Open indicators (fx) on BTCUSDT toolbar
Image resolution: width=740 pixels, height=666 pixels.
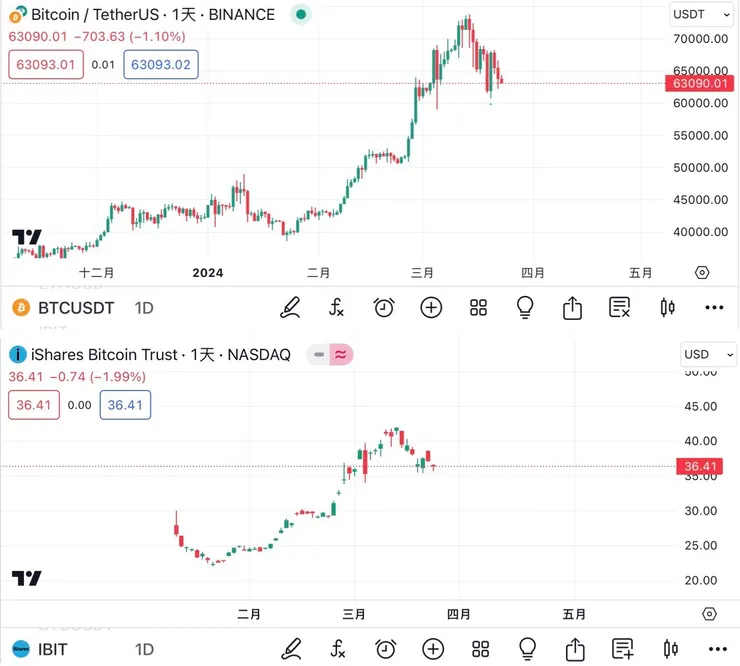pos(337,308)
